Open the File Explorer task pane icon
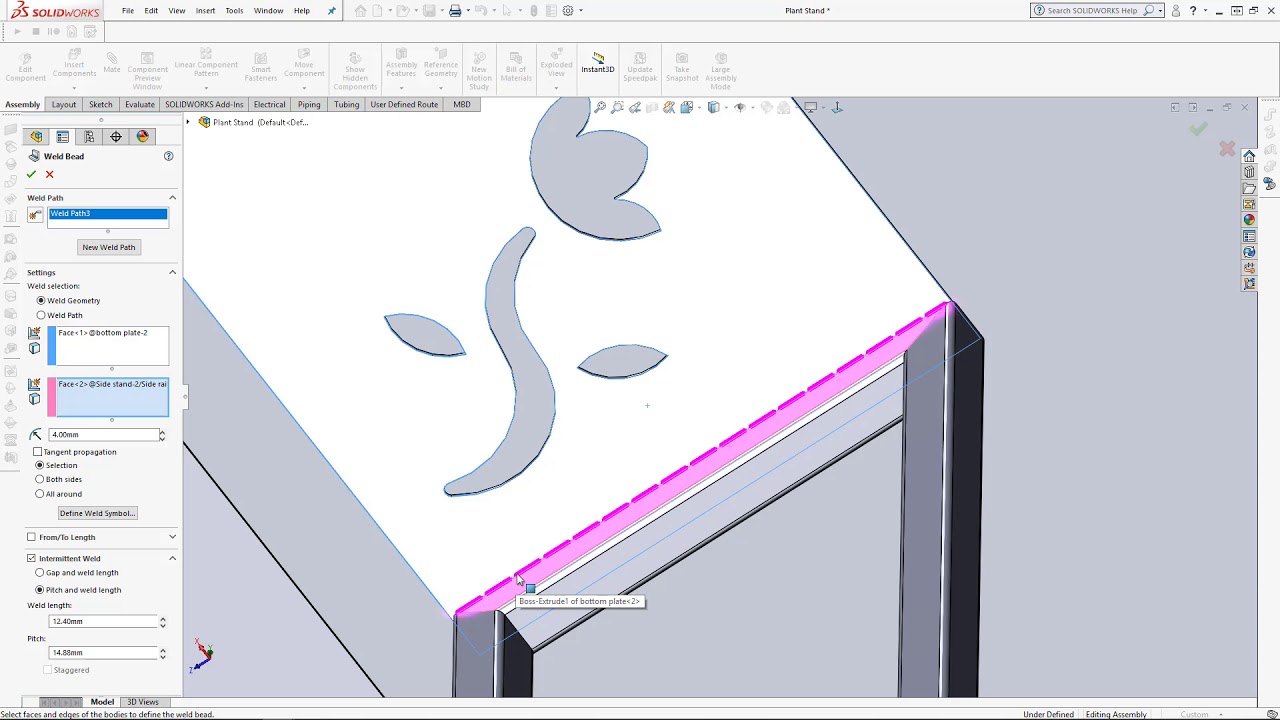Image resolution: width=1280 pixels, height=720 pixels. point(1249,188)
